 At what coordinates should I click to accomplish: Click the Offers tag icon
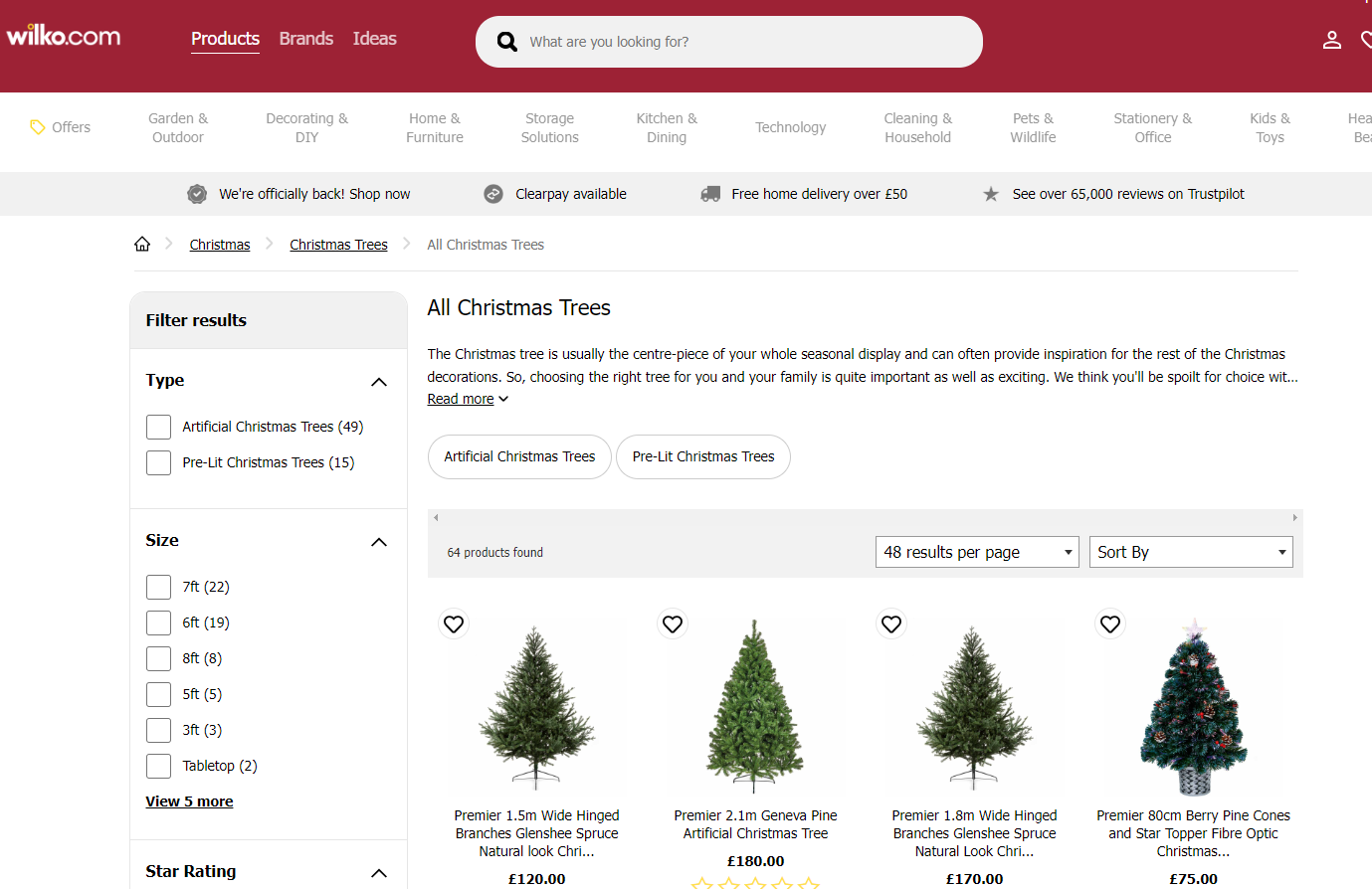click(x=38, y=127)
